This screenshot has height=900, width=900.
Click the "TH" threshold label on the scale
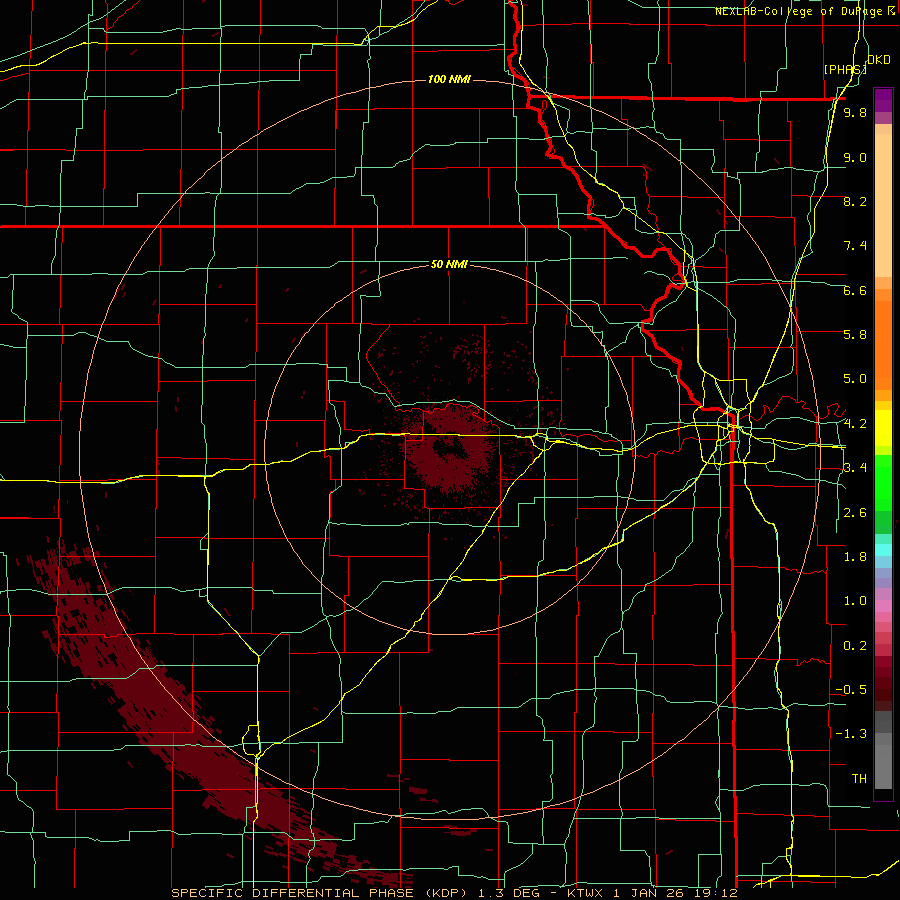[x=859, y=778]
